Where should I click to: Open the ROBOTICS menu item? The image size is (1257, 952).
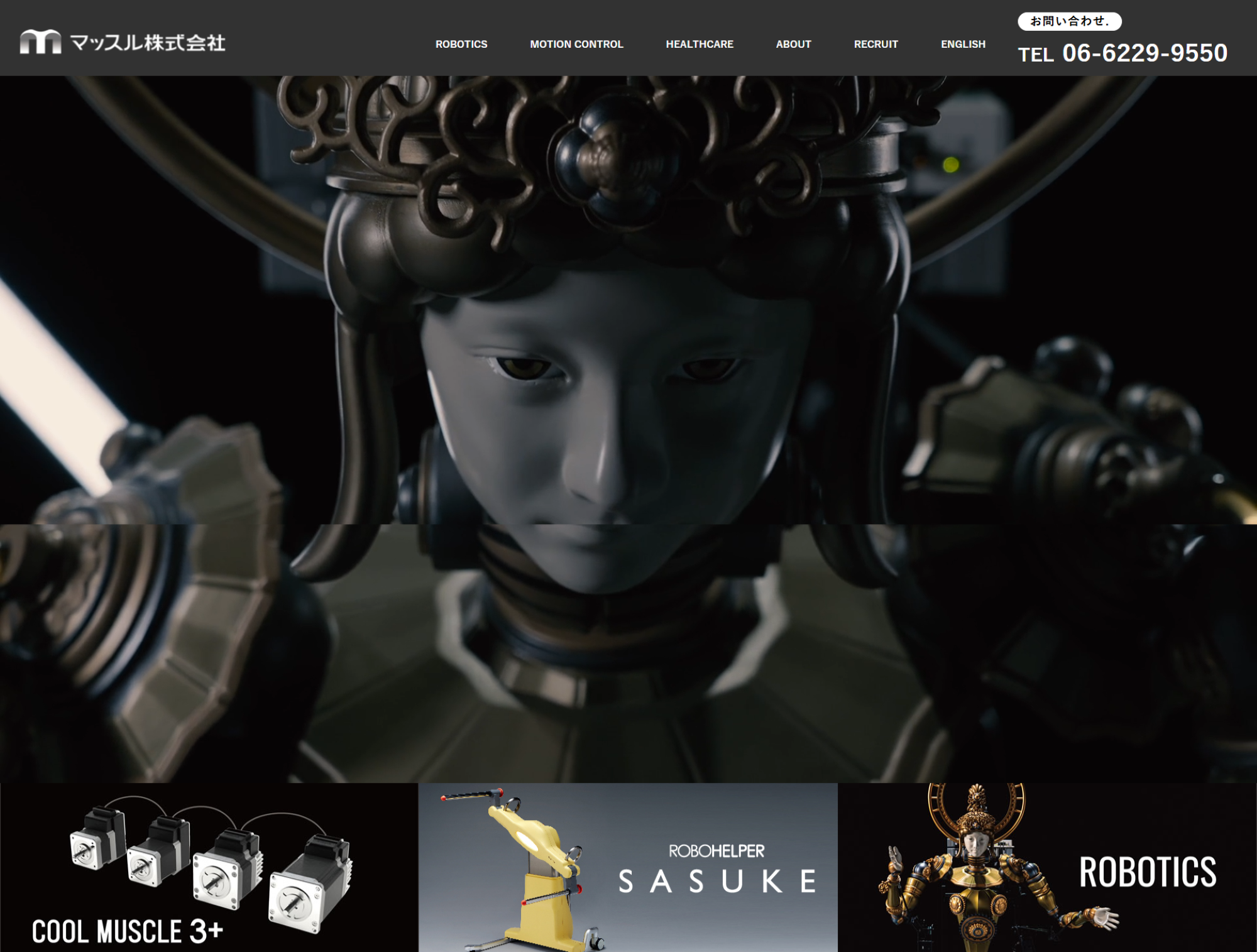461,44
